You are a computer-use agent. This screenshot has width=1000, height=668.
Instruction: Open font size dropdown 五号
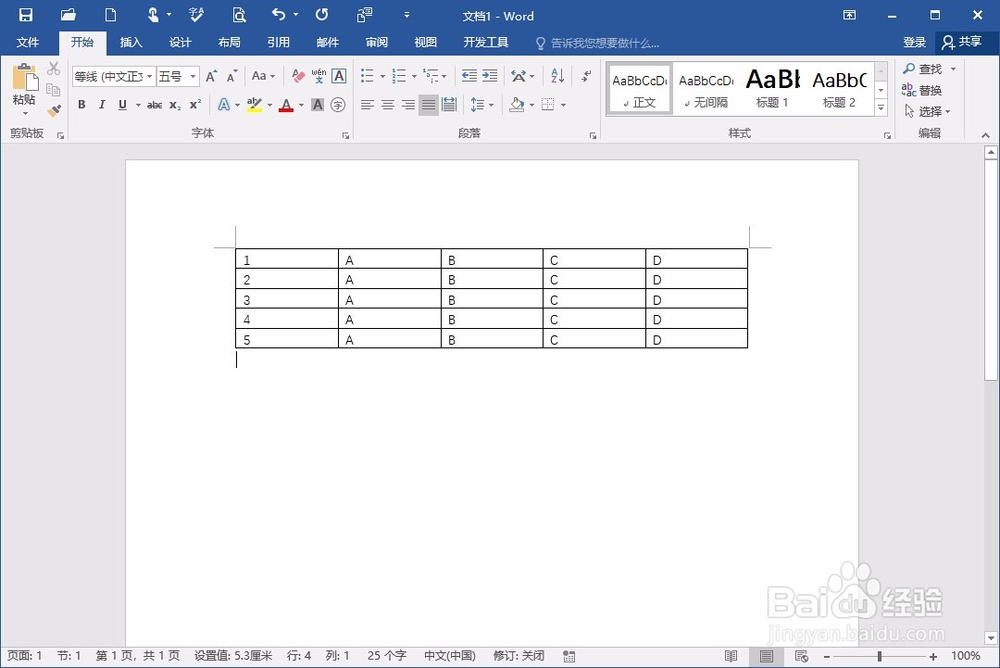[x=193, y=77]
